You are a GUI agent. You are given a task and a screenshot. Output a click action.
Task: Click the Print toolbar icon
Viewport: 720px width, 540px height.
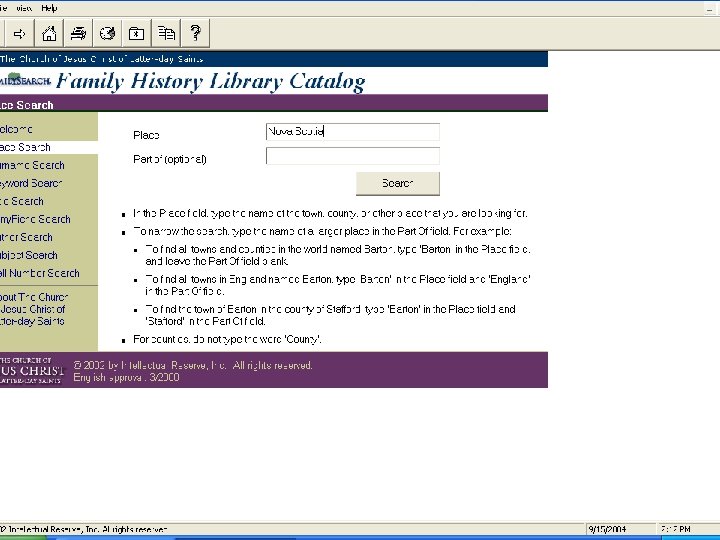tap(78, 34)
